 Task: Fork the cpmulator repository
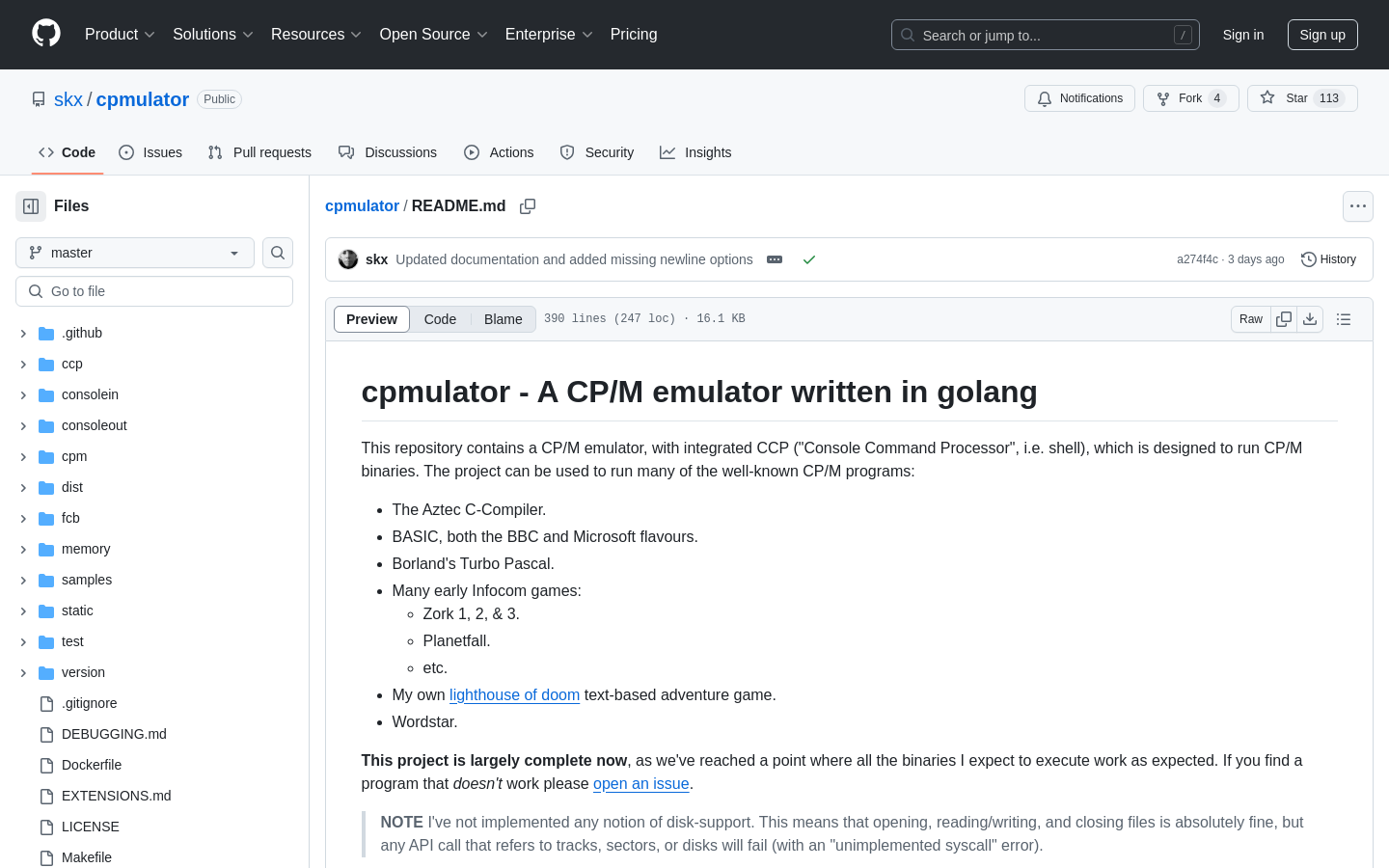1191,98
